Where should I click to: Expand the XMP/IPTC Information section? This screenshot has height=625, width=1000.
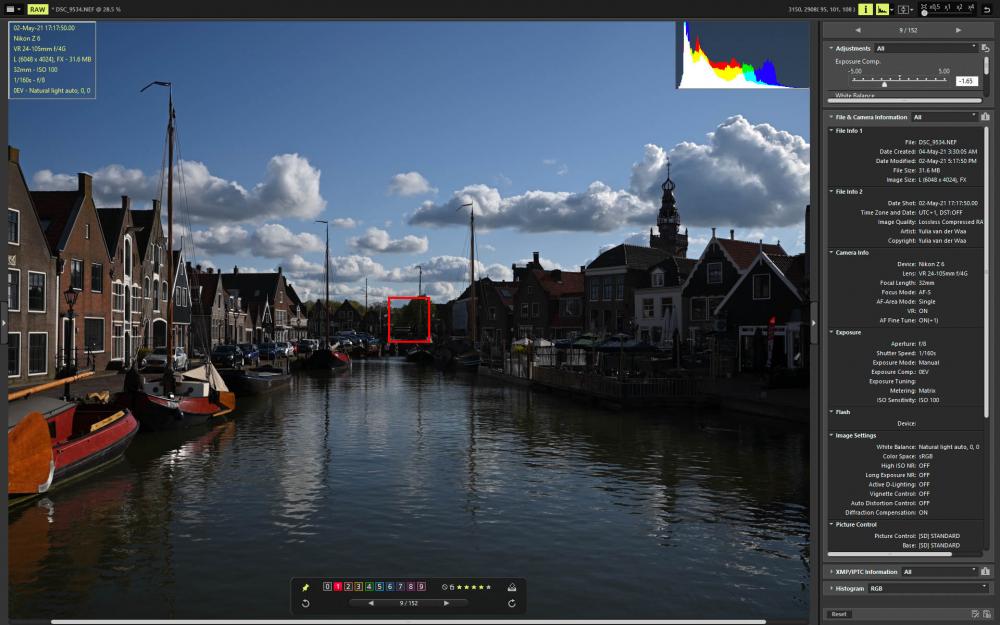(x=831, y=572)
